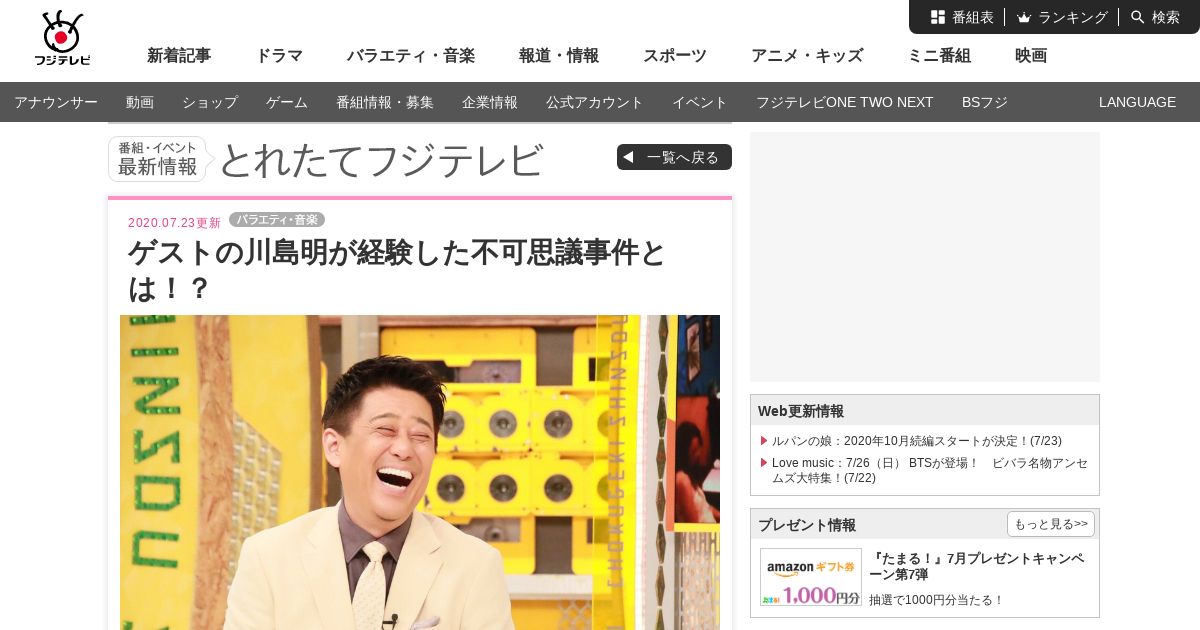Open 企業情報 link
The width and height of the screenshot is (1200, 630).
(x=490, y=102)
